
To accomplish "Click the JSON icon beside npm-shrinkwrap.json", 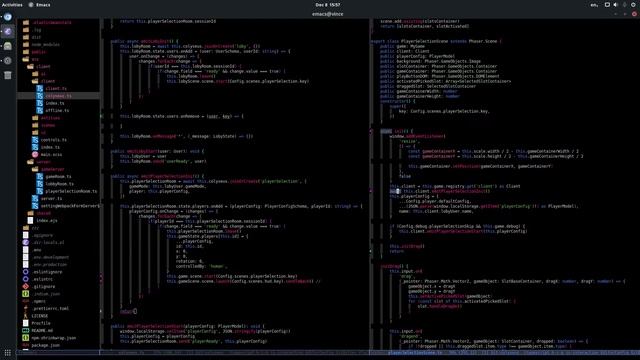I will [x=26, y=338].
